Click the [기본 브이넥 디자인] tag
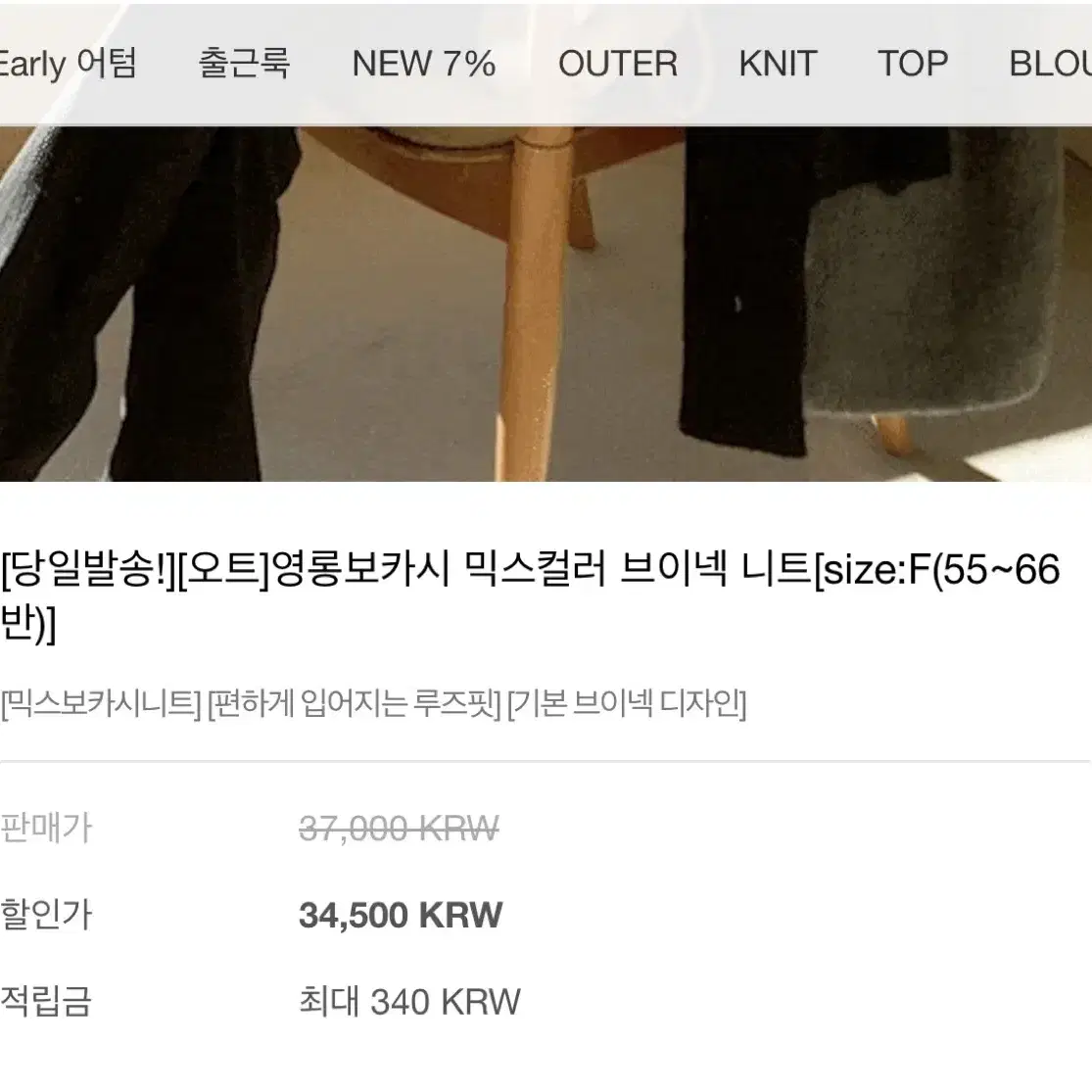Screen dimensions: 1092x1092 (627, 703)
